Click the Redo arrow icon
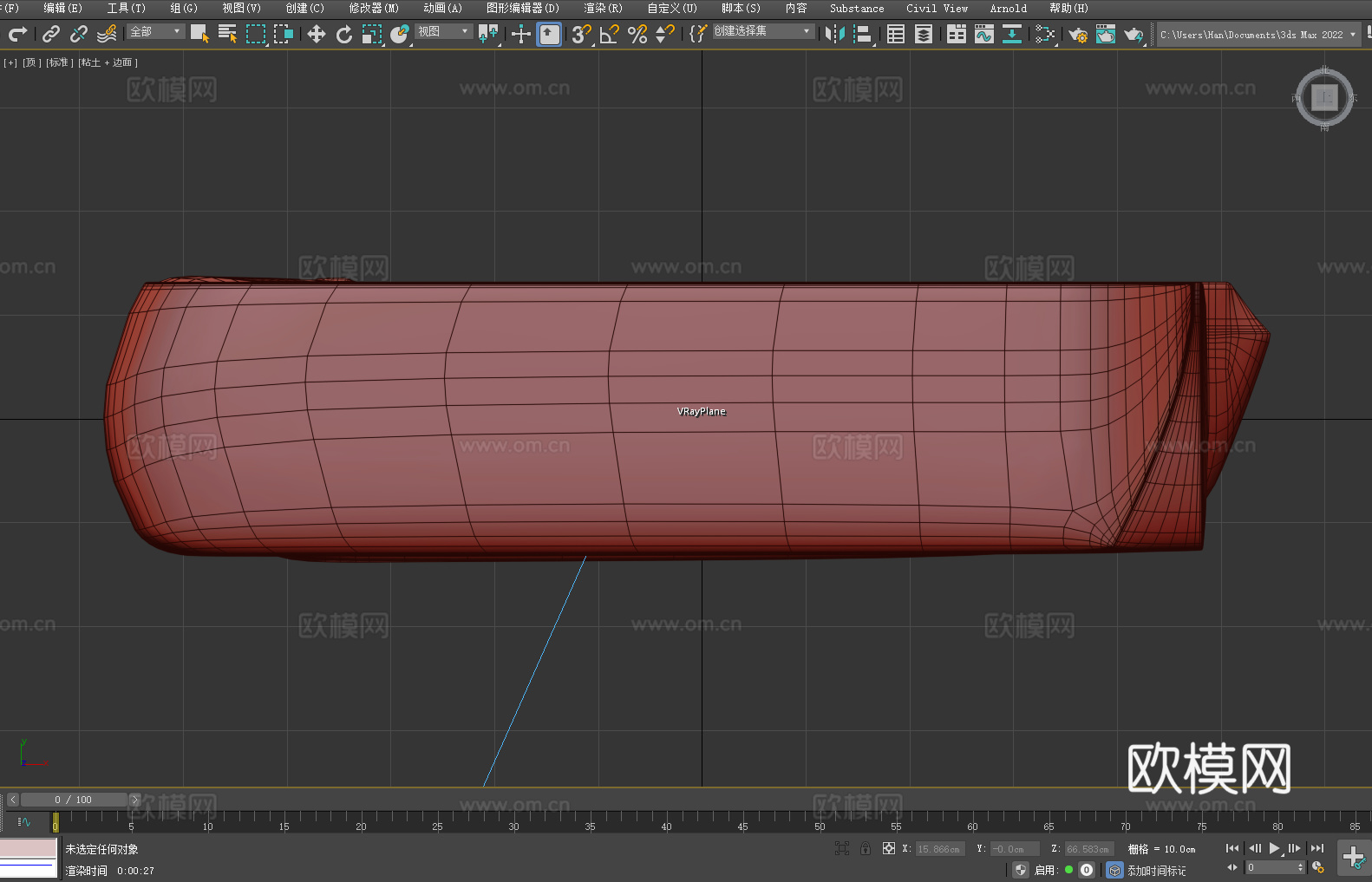Screen dimensions: 1372x882 17,34
